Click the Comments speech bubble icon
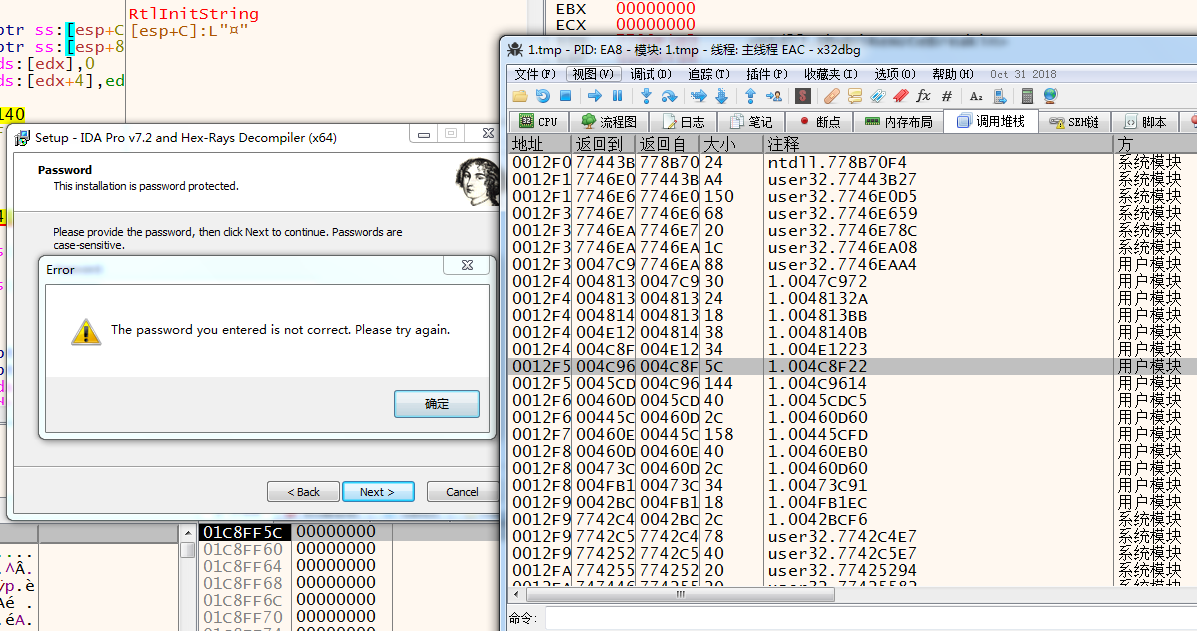This screenshot has width=1197, height=631. tap(854, 96)
